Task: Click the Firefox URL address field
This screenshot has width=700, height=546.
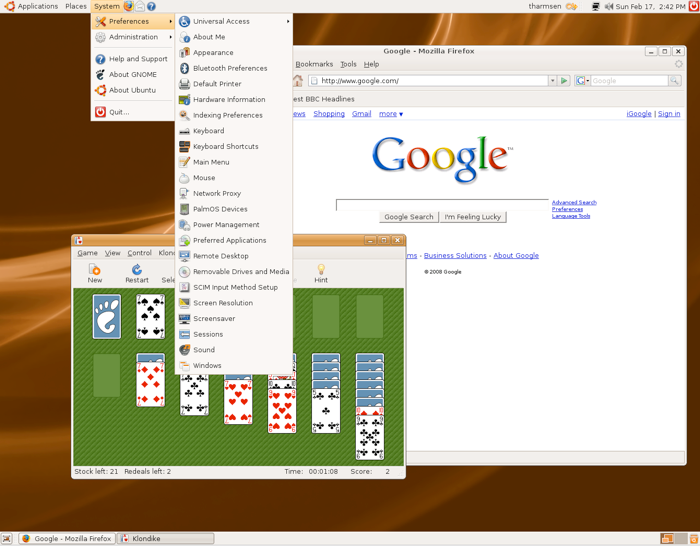Action: (429, 81)
